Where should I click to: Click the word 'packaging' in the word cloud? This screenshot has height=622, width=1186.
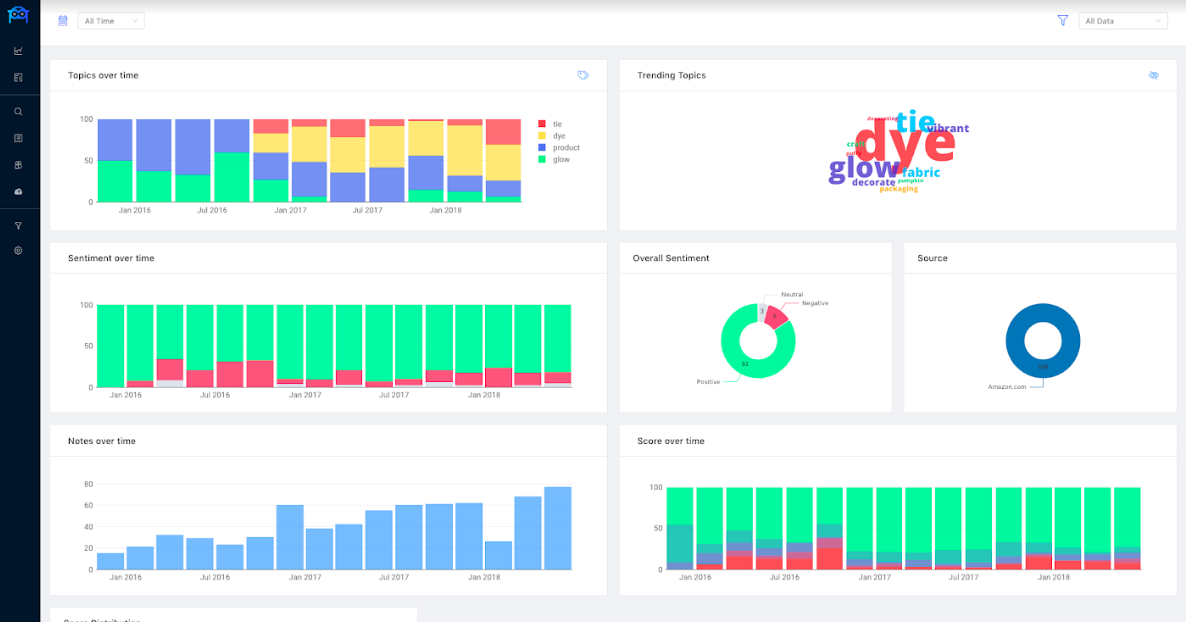(899, 189)
